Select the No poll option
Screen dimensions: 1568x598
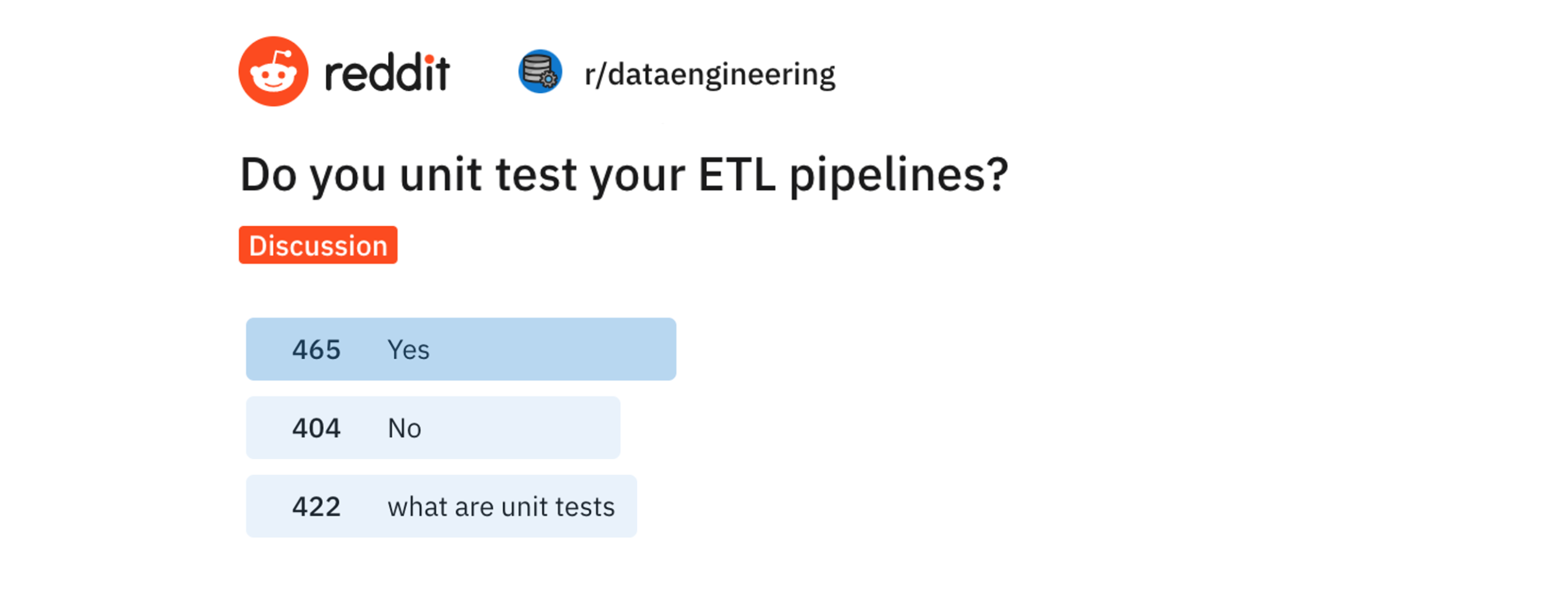432,428
